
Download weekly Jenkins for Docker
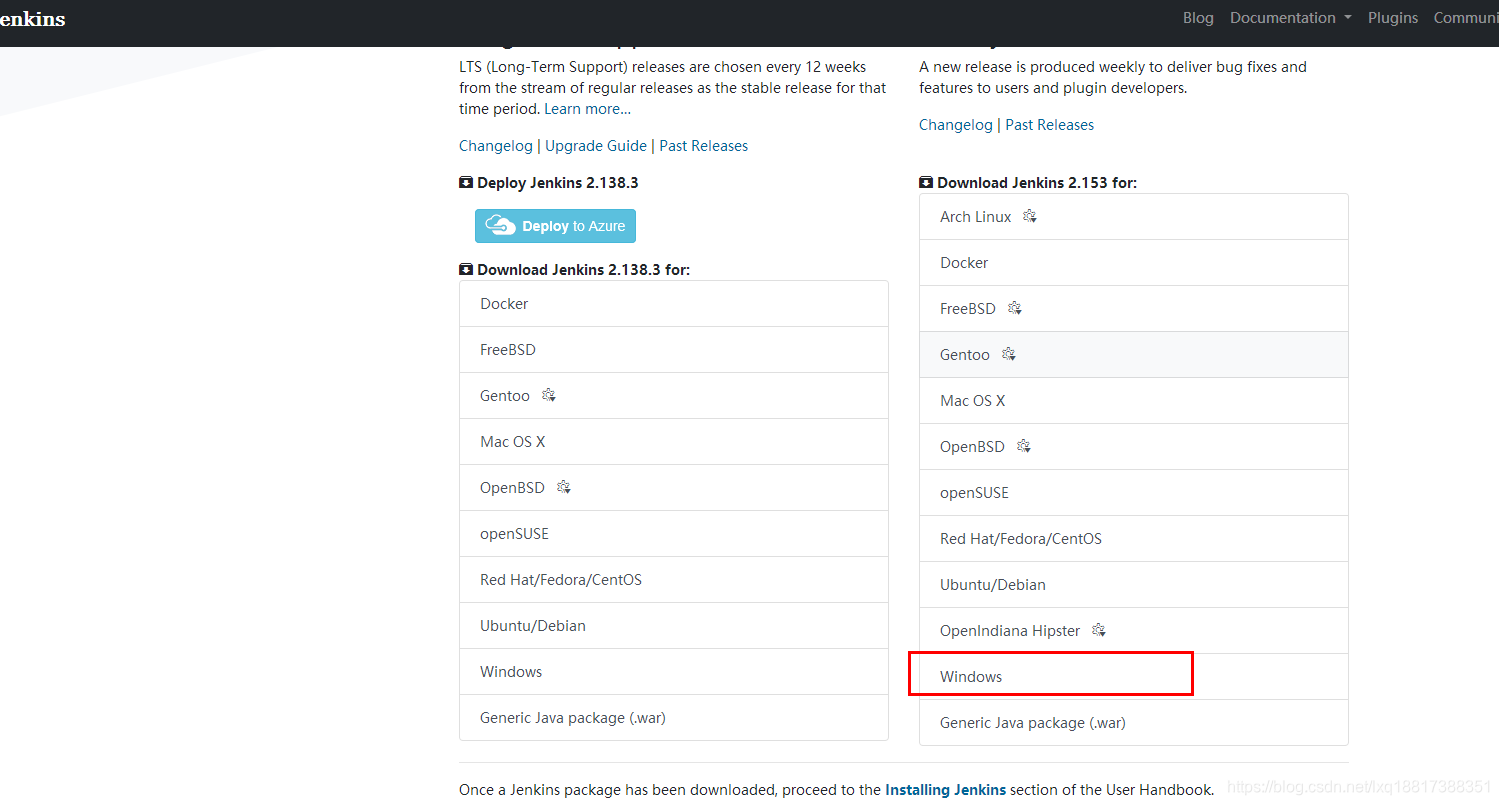[x=1134, y=263]
